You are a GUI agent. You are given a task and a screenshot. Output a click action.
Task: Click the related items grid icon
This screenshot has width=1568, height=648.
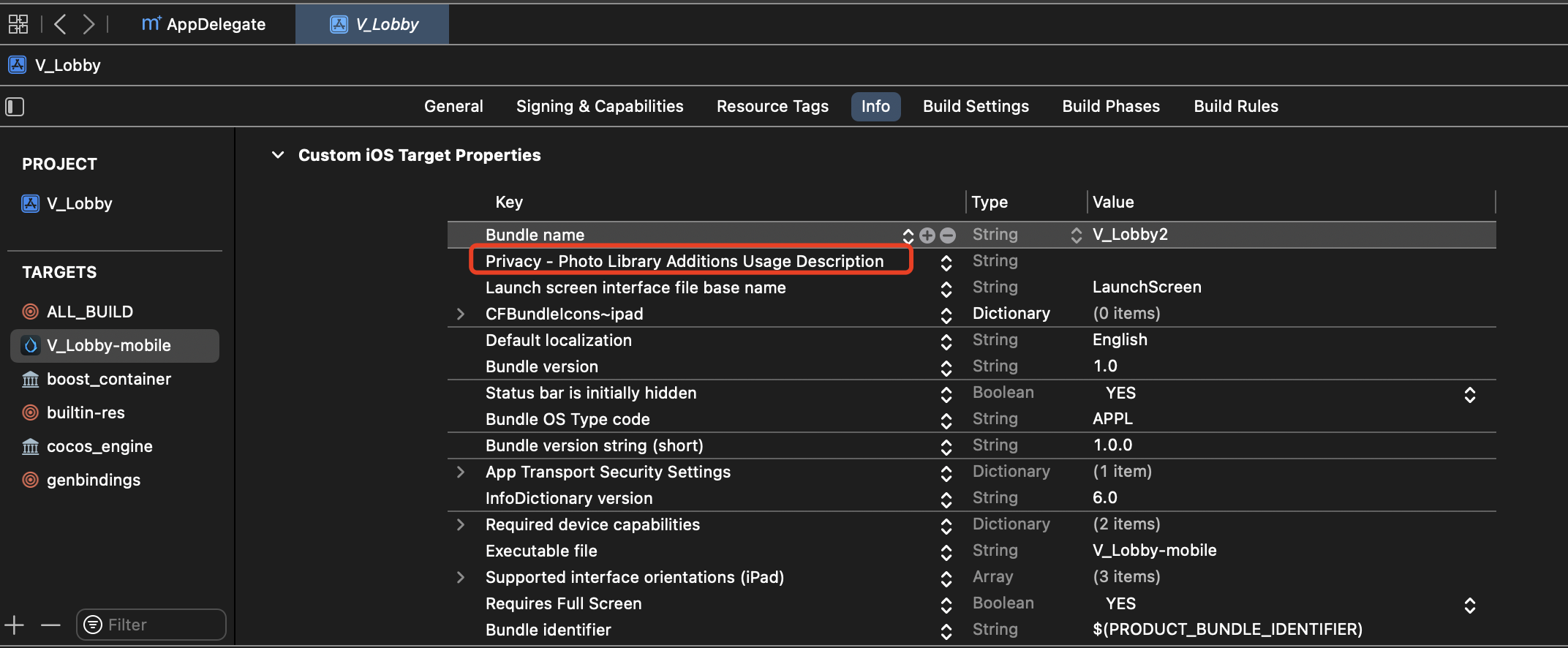[x=18, y=24]
